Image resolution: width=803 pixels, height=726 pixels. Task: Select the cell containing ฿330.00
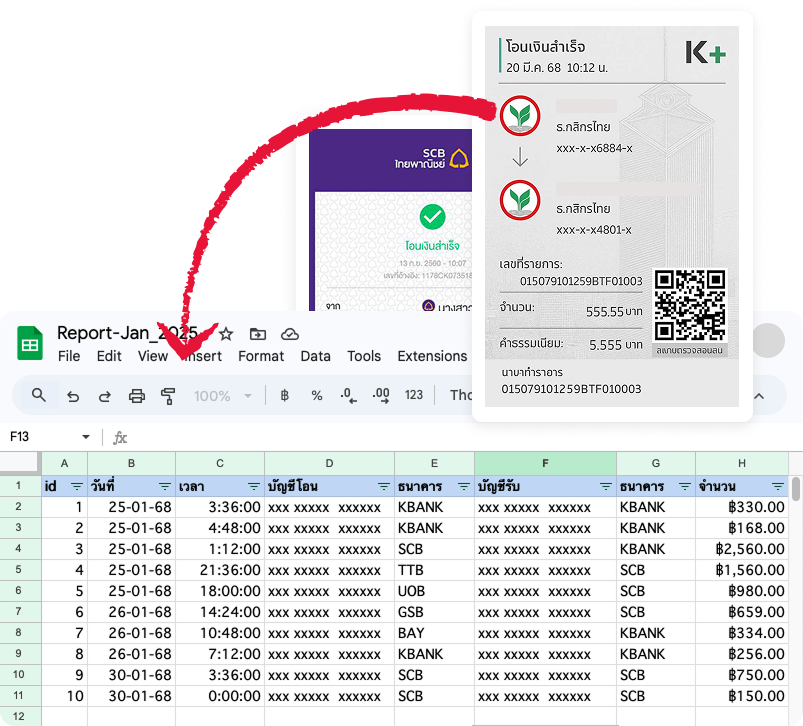[742, 507]
